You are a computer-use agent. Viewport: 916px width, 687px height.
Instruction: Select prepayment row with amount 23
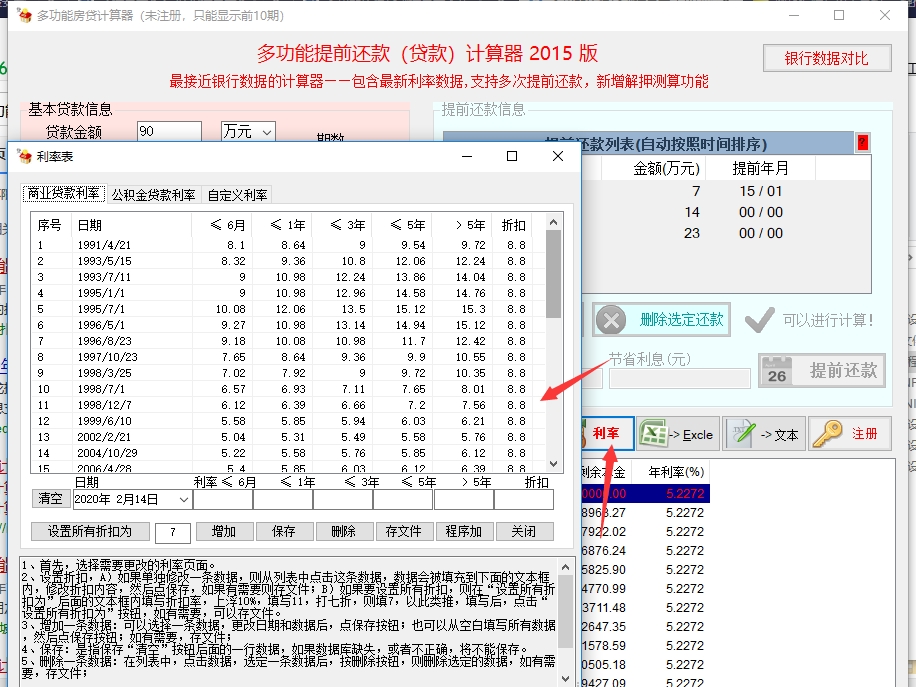726,234
